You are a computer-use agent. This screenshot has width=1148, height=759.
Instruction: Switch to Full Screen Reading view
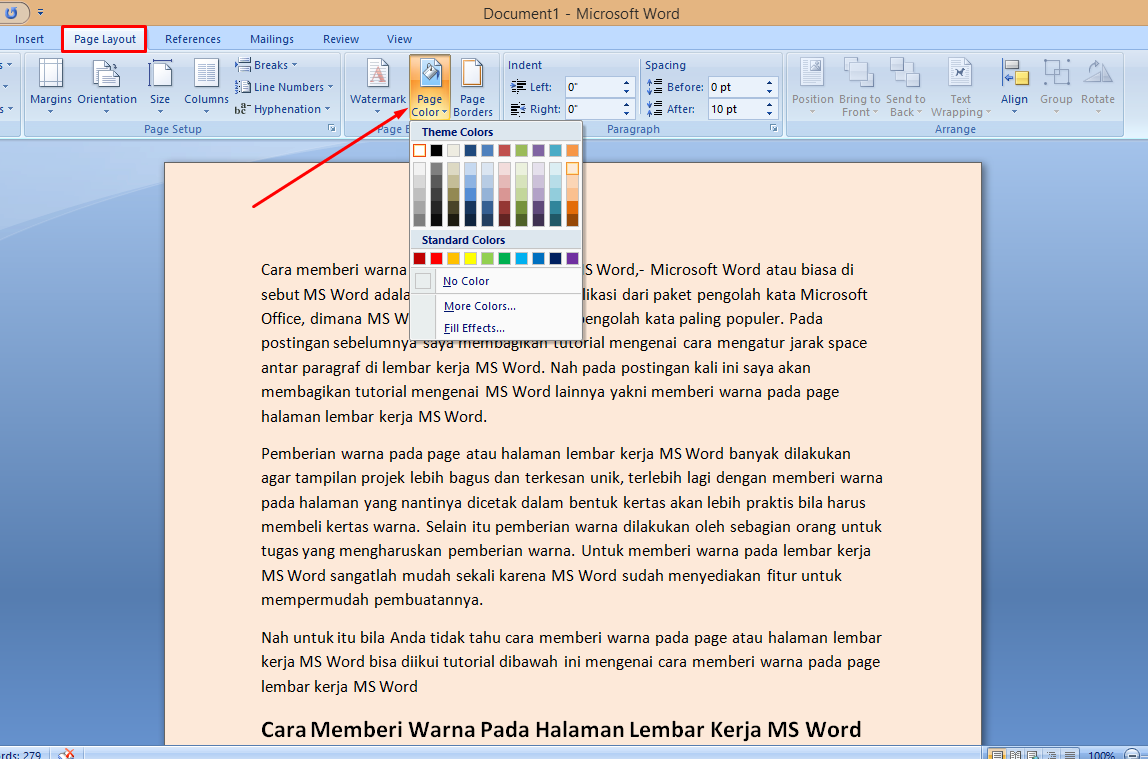[x=1015, y=755]
